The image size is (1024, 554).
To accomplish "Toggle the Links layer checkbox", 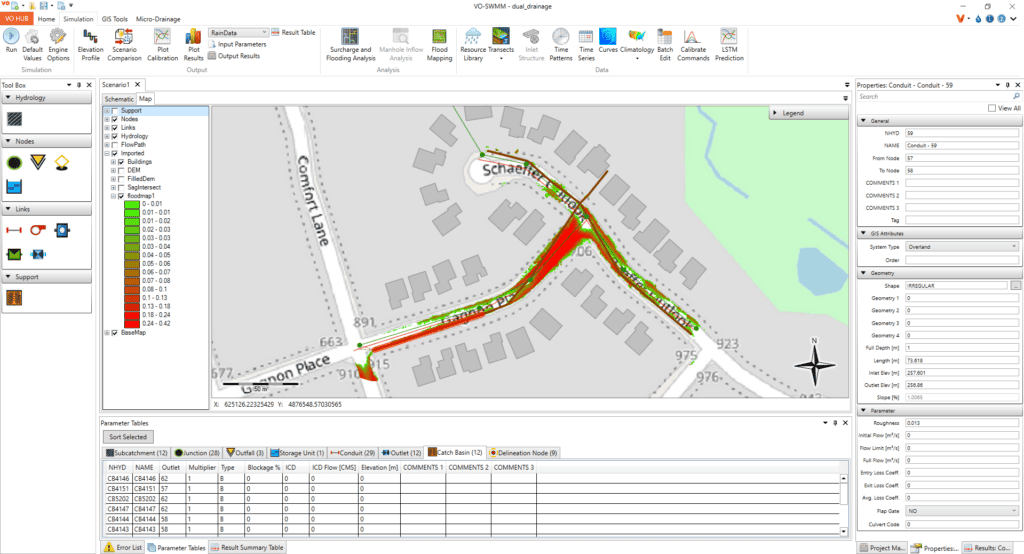I will [x=115, y=128].
